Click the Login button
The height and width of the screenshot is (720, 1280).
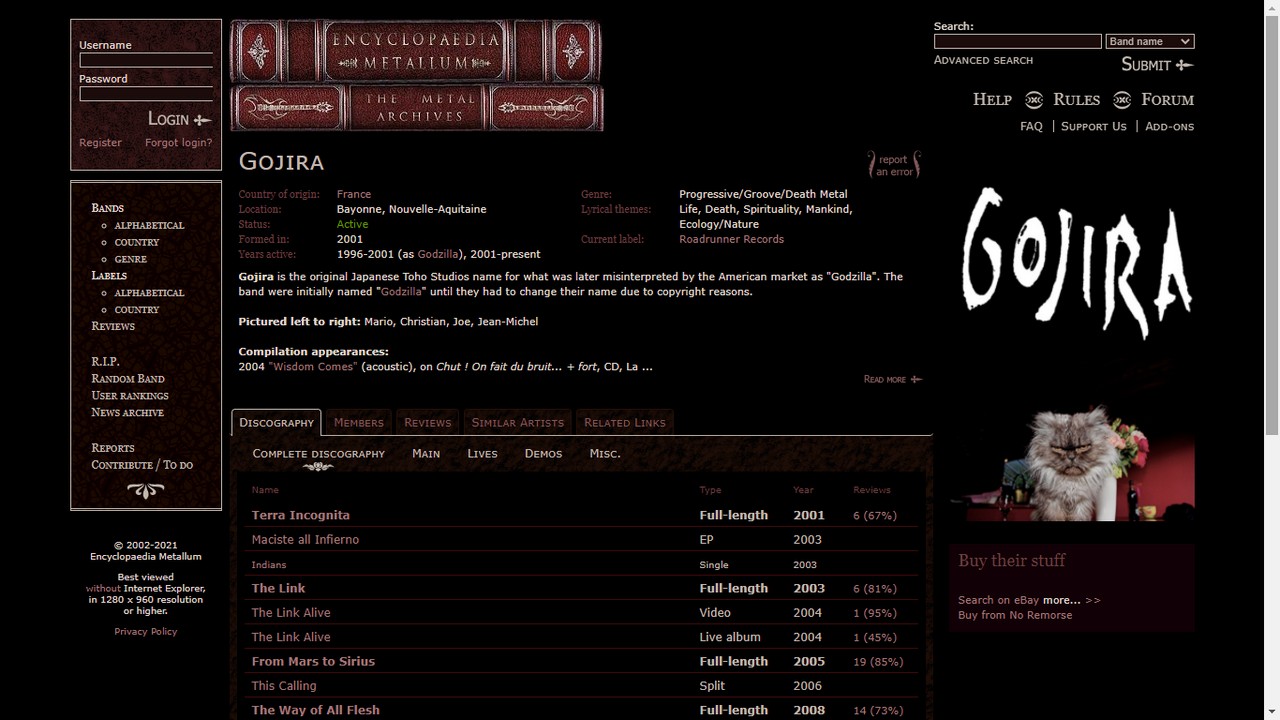(x=179, y=119)
